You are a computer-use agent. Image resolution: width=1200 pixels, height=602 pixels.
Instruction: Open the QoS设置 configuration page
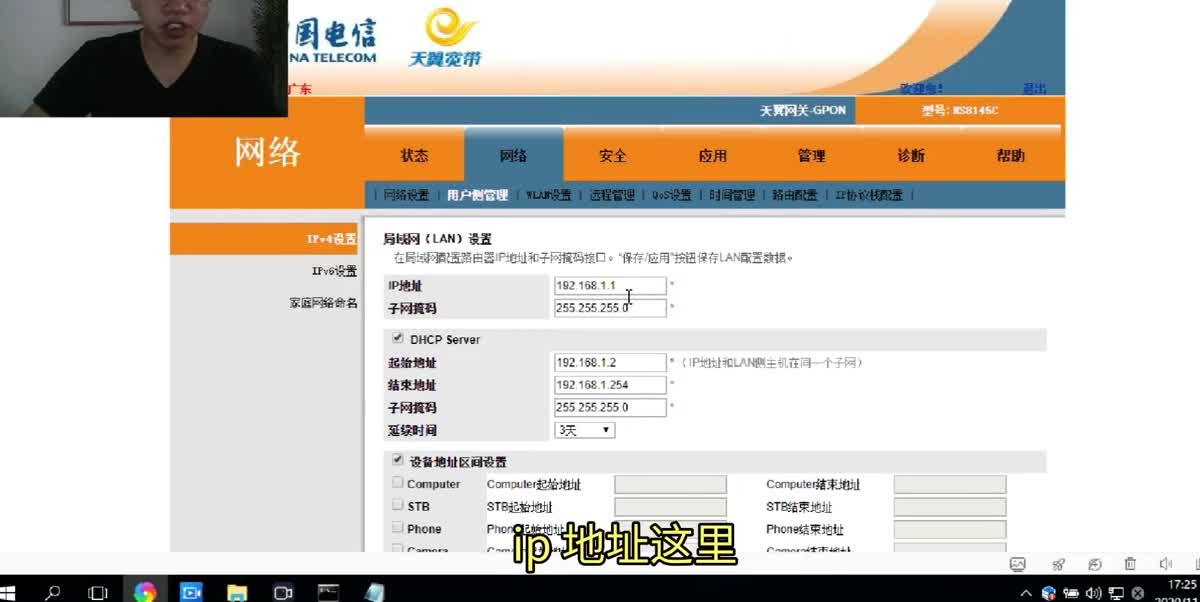pyautogui.click(x=671, y=195)
